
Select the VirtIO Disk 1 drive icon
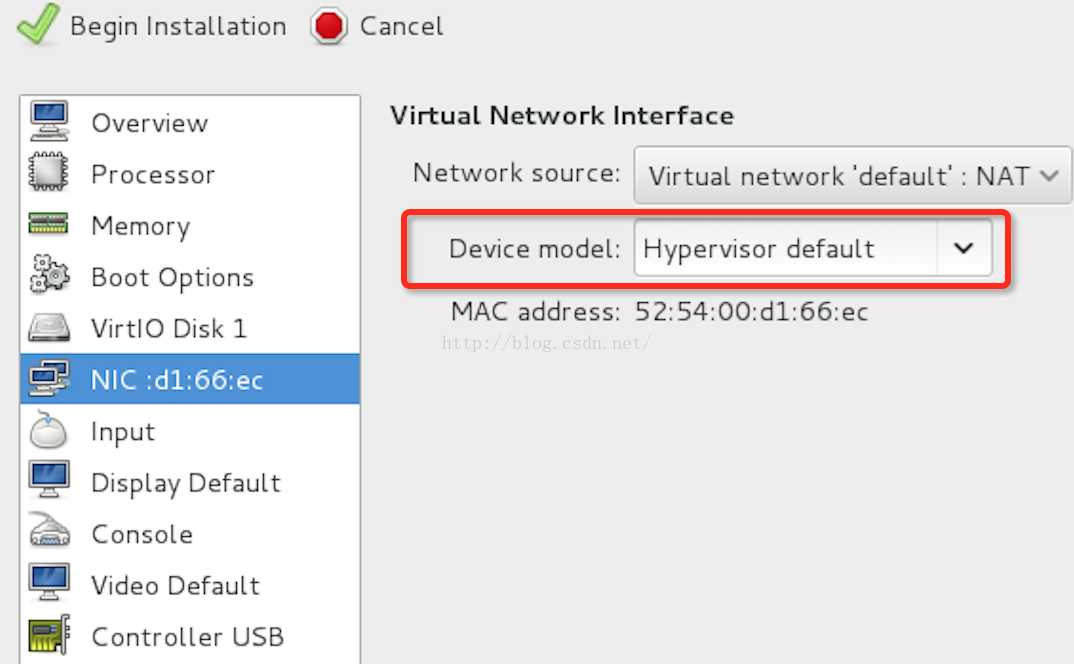coord(49,328)
